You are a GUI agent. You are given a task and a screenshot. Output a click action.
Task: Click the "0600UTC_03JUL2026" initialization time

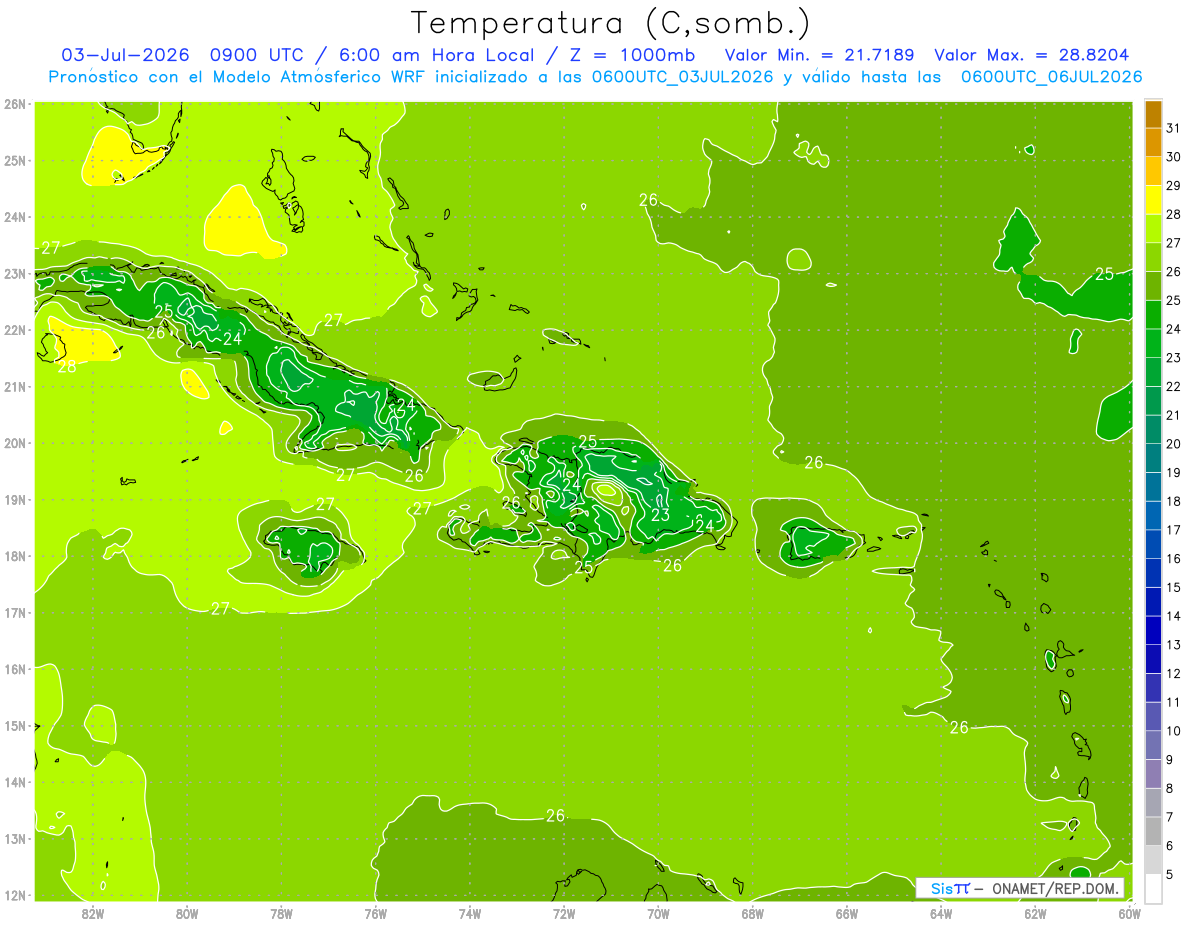click(683, 77)
